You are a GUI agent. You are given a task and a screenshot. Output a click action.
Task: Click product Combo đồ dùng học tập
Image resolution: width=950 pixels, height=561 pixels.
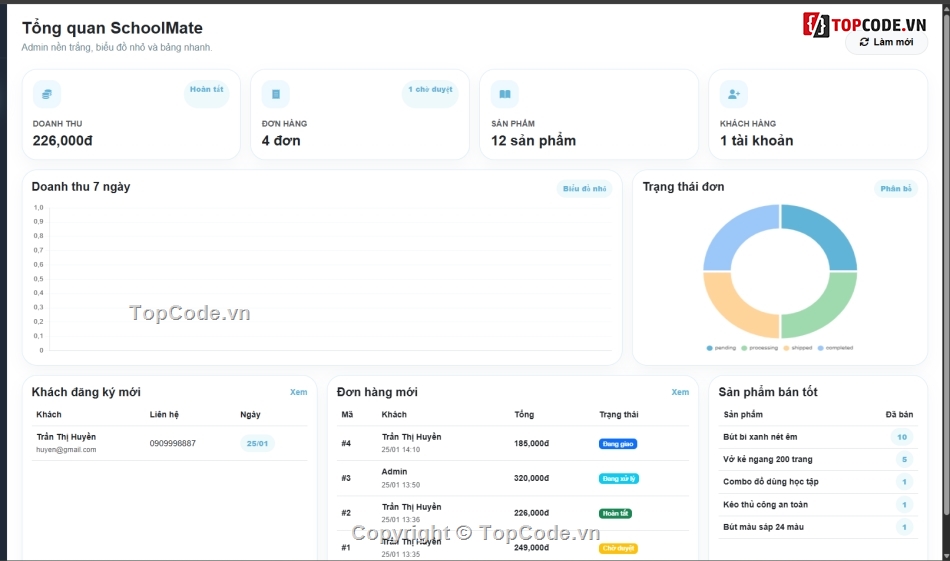point(771,482)
